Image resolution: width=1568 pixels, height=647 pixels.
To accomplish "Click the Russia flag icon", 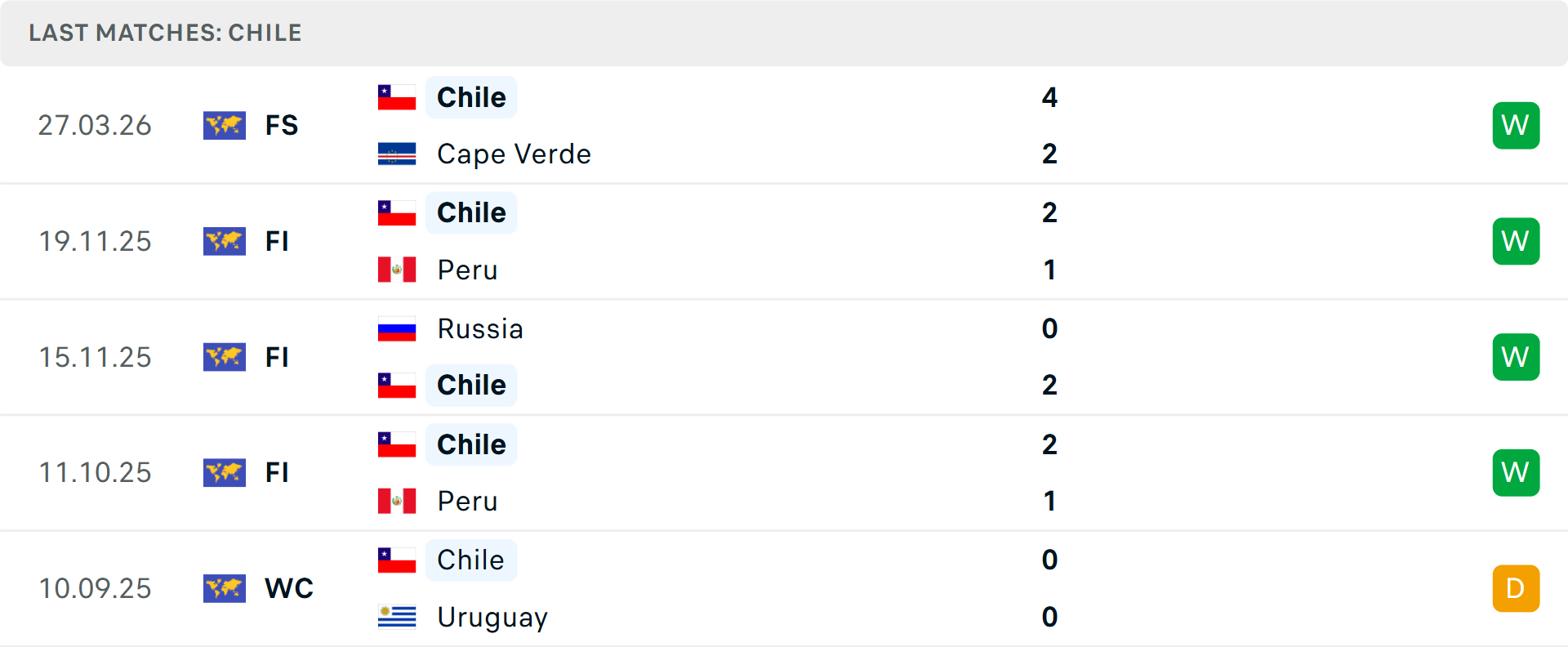I will 397,328.
